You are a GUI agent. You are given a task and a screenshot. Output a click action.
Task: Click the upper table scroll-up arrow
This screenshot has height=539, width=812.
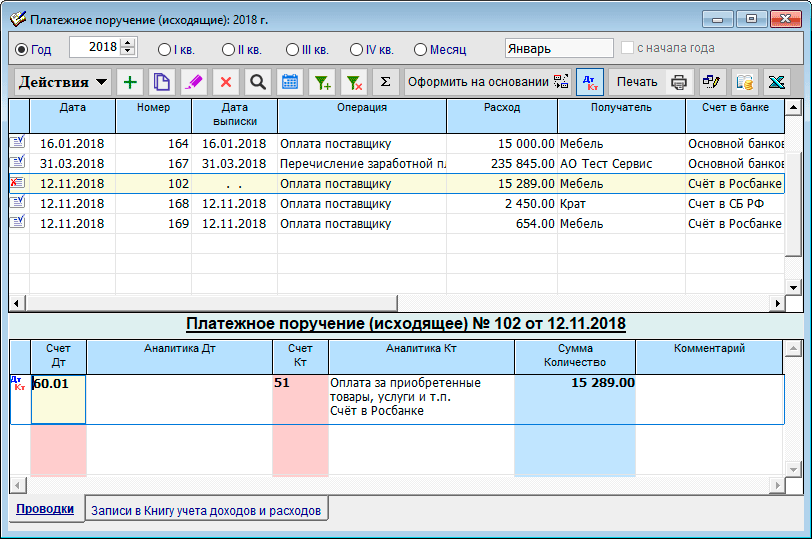(x=793, y=108)
